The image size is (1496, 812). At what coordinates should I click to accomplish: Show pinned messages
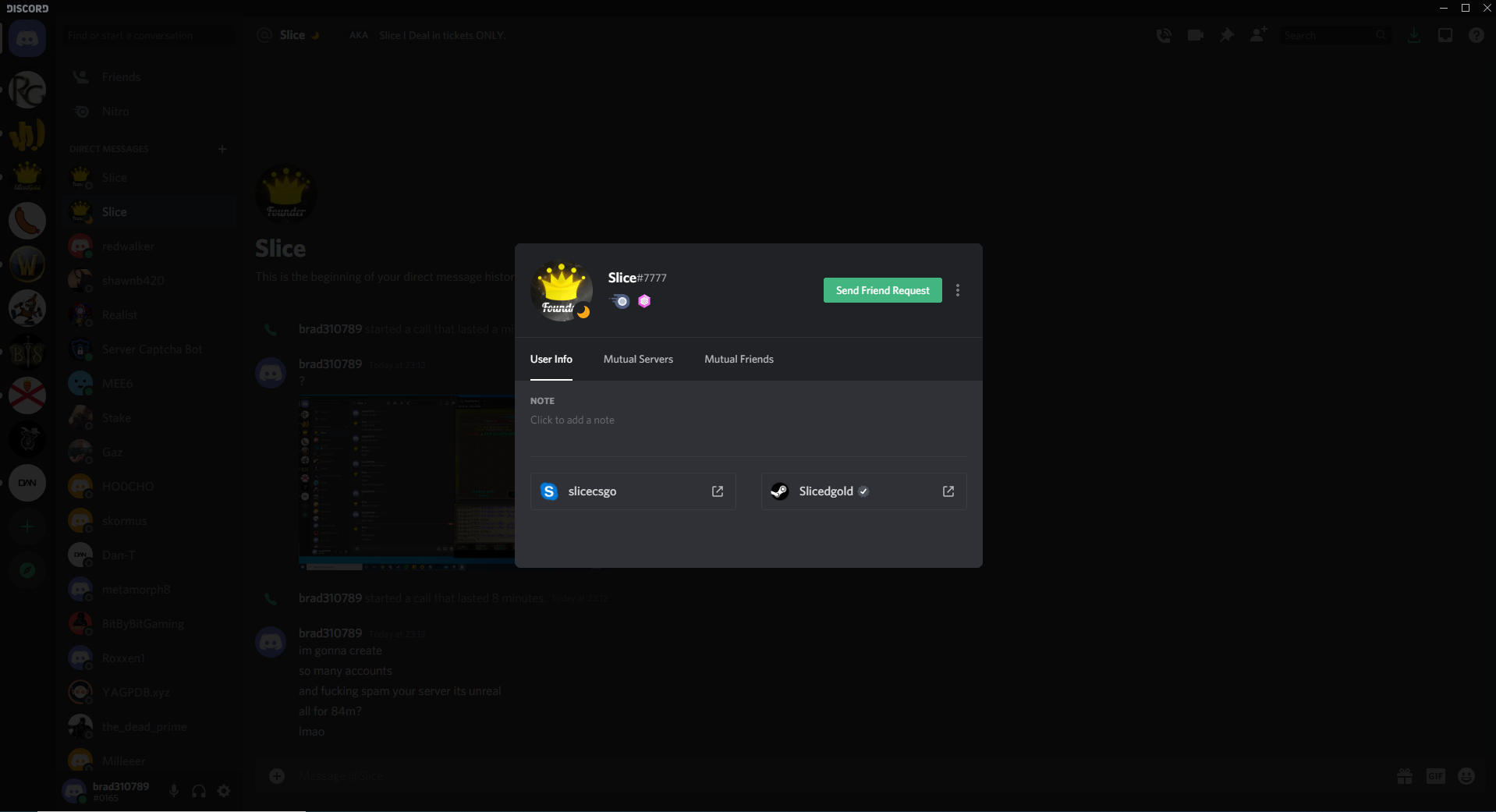[1227, 35]
